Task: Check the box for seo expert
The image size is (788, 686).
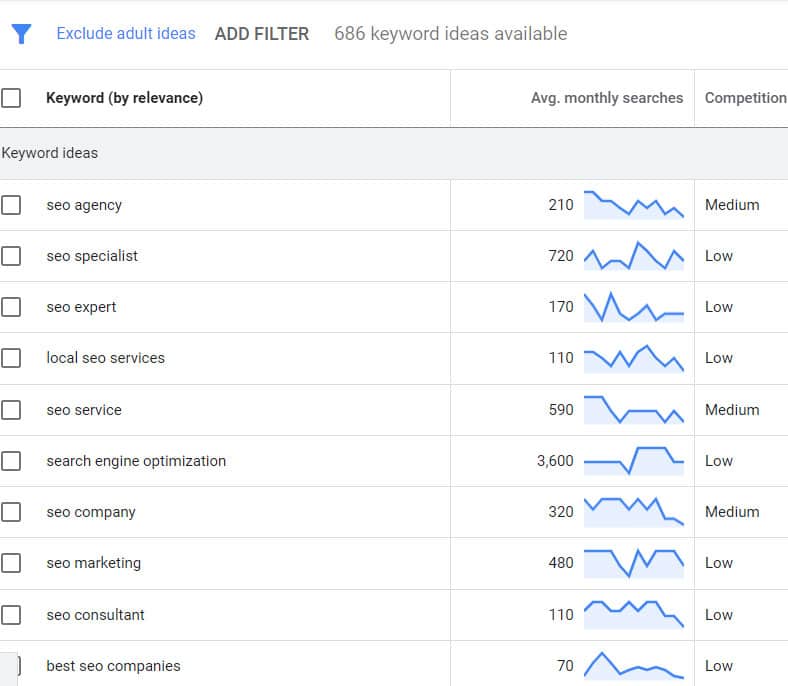Action: click(11, 307)
